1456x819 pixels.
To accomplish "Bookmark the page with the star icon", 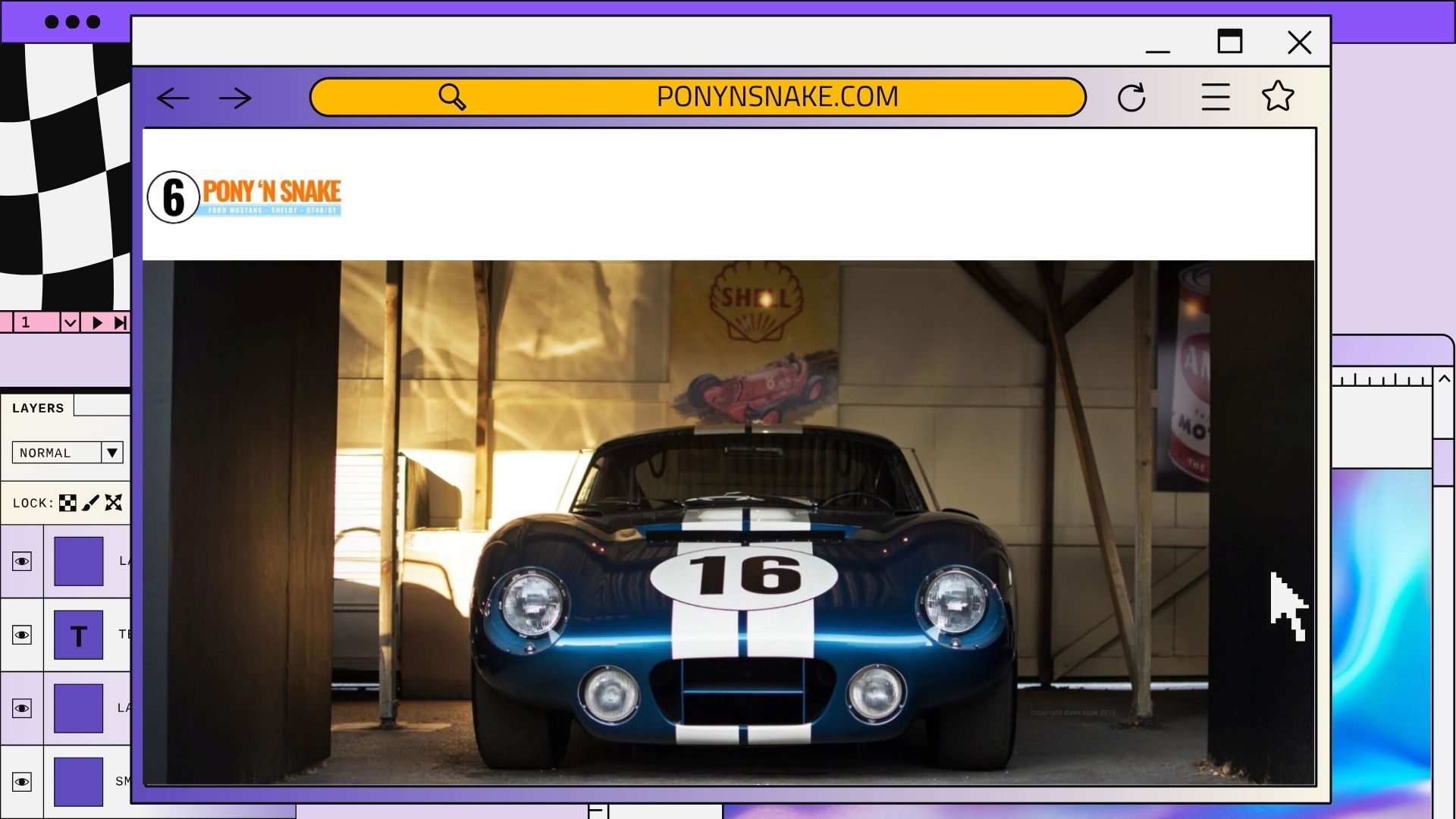I will click(1279, 96).
